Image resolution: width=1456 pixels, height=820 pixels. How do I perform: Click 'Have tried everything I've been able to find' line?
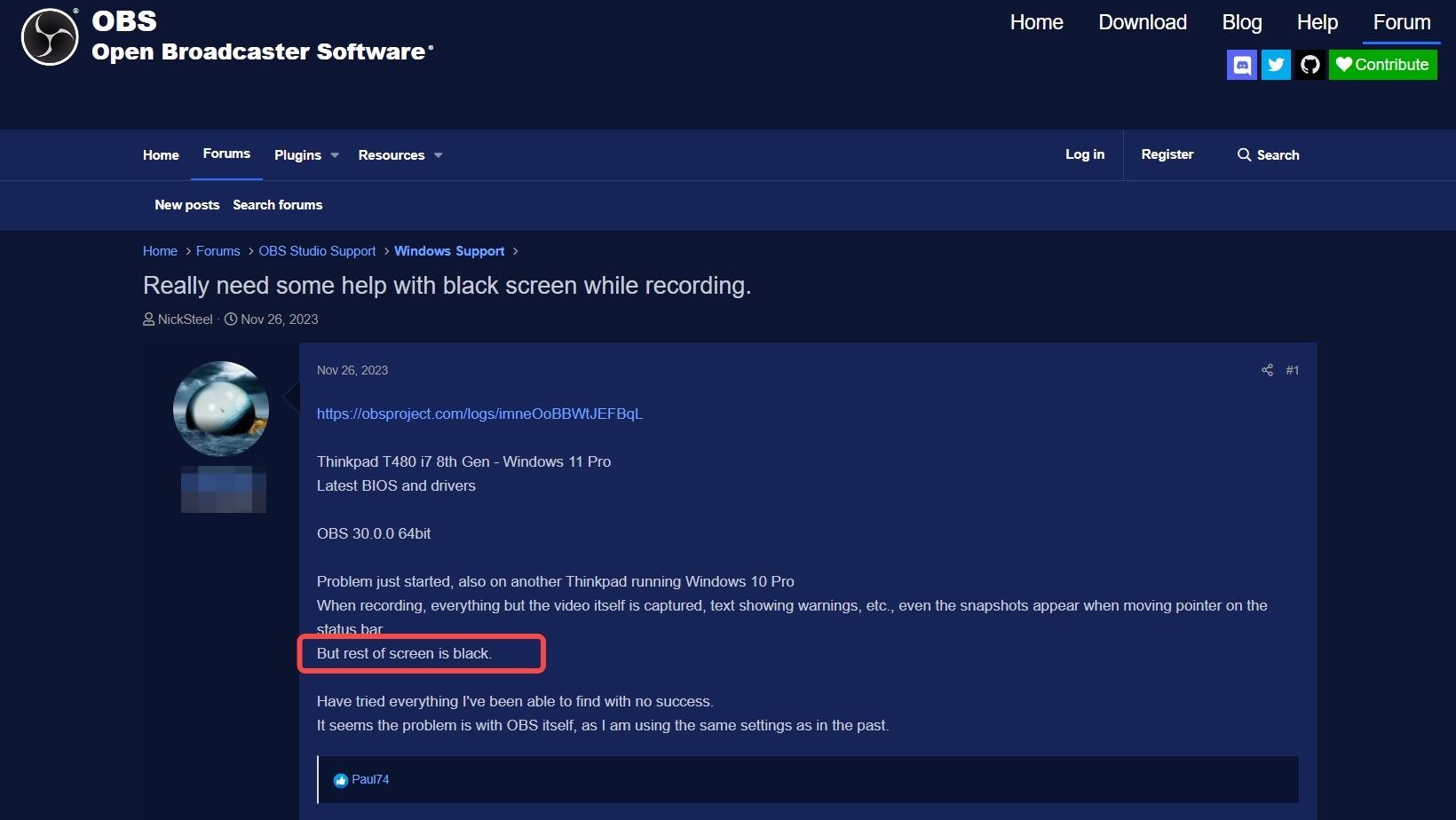tap(515, 701)
